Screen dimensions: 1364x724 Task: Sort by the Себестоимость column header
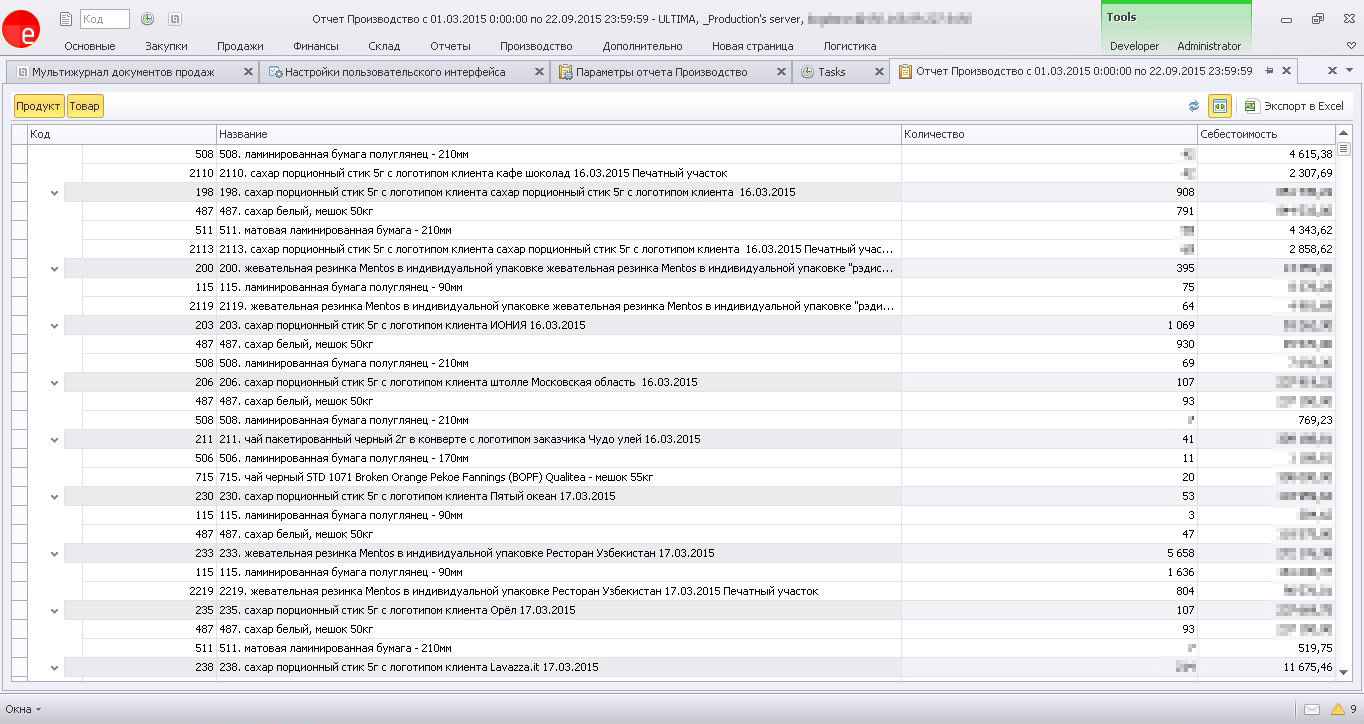(1264, 134)
